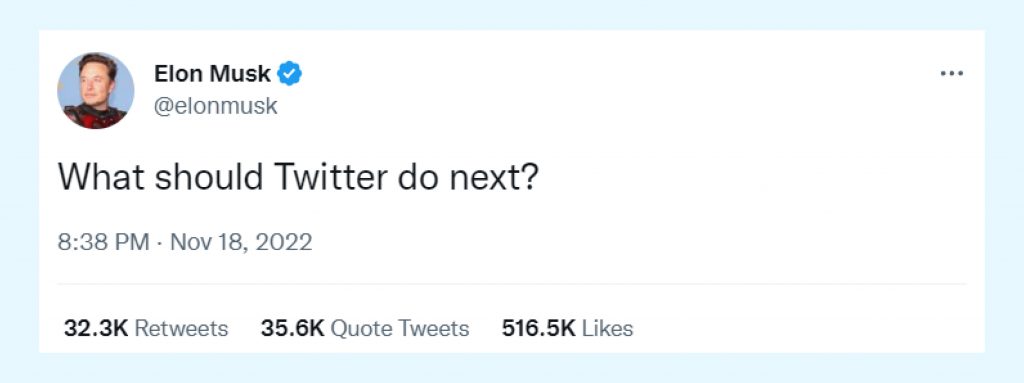Open the Retweets label
Image resolution: width=1024 pixels, height=383 pixels.
pos(181,328)
